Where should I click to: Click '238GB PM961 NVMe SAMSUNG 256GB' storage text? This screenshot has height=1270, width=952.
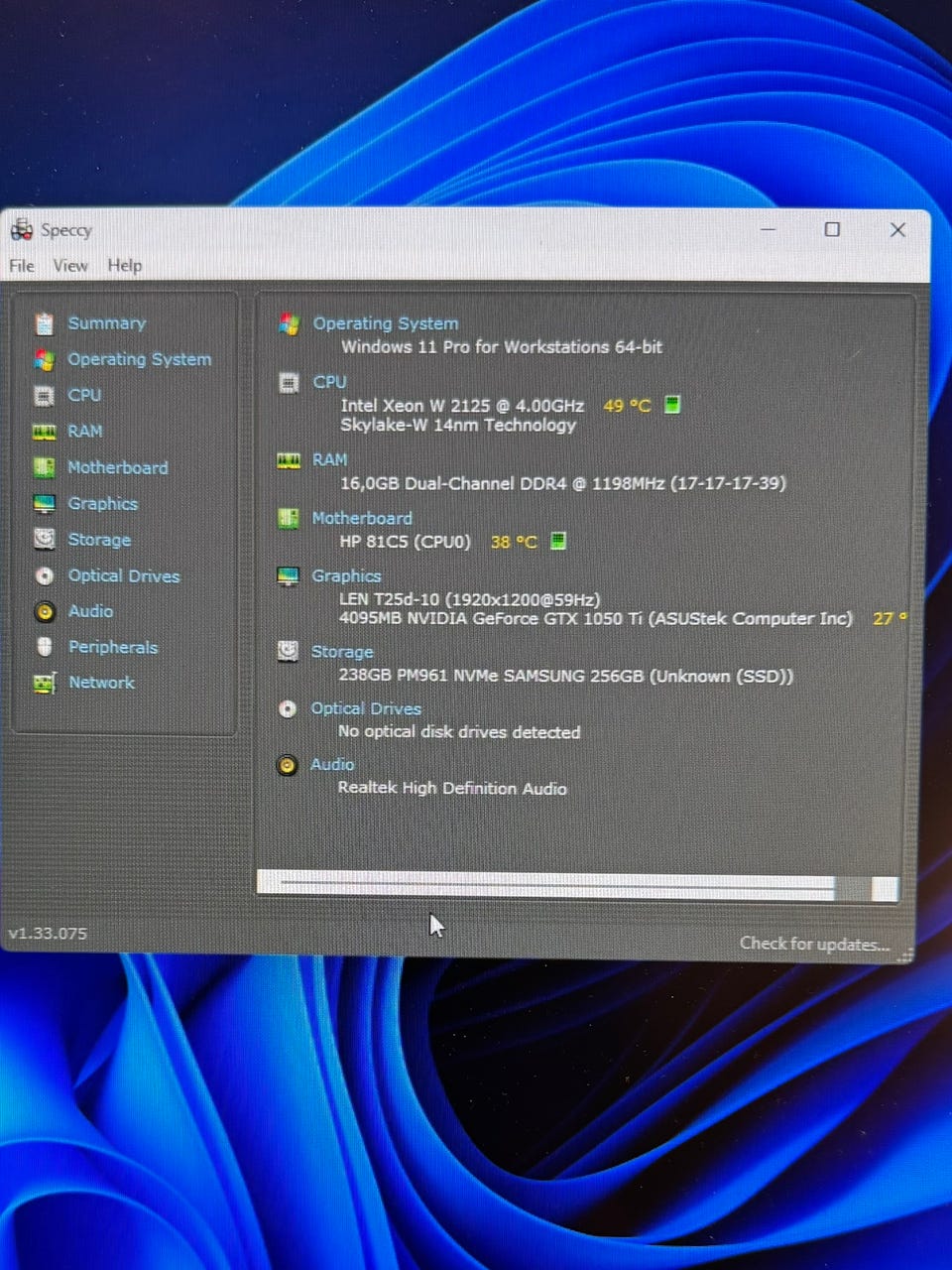492,676
